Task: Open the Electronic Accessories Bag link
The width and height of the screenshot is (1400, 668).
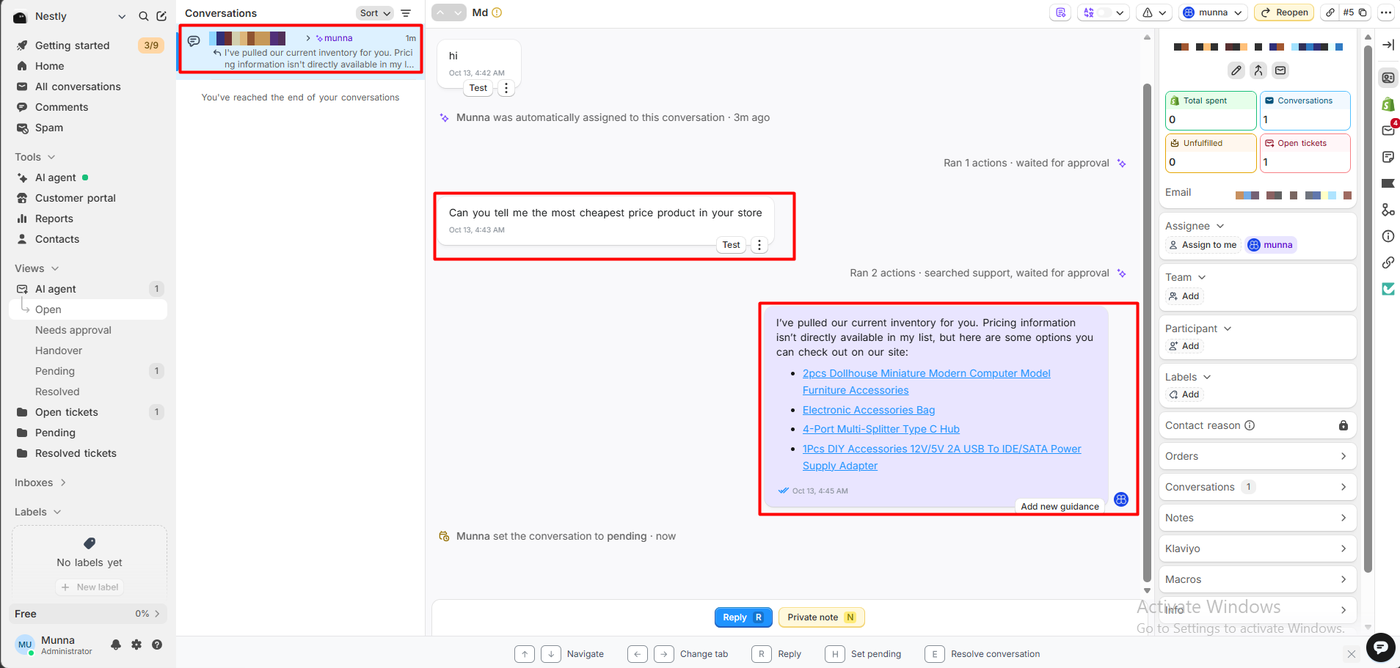Action: coord(868,410)
